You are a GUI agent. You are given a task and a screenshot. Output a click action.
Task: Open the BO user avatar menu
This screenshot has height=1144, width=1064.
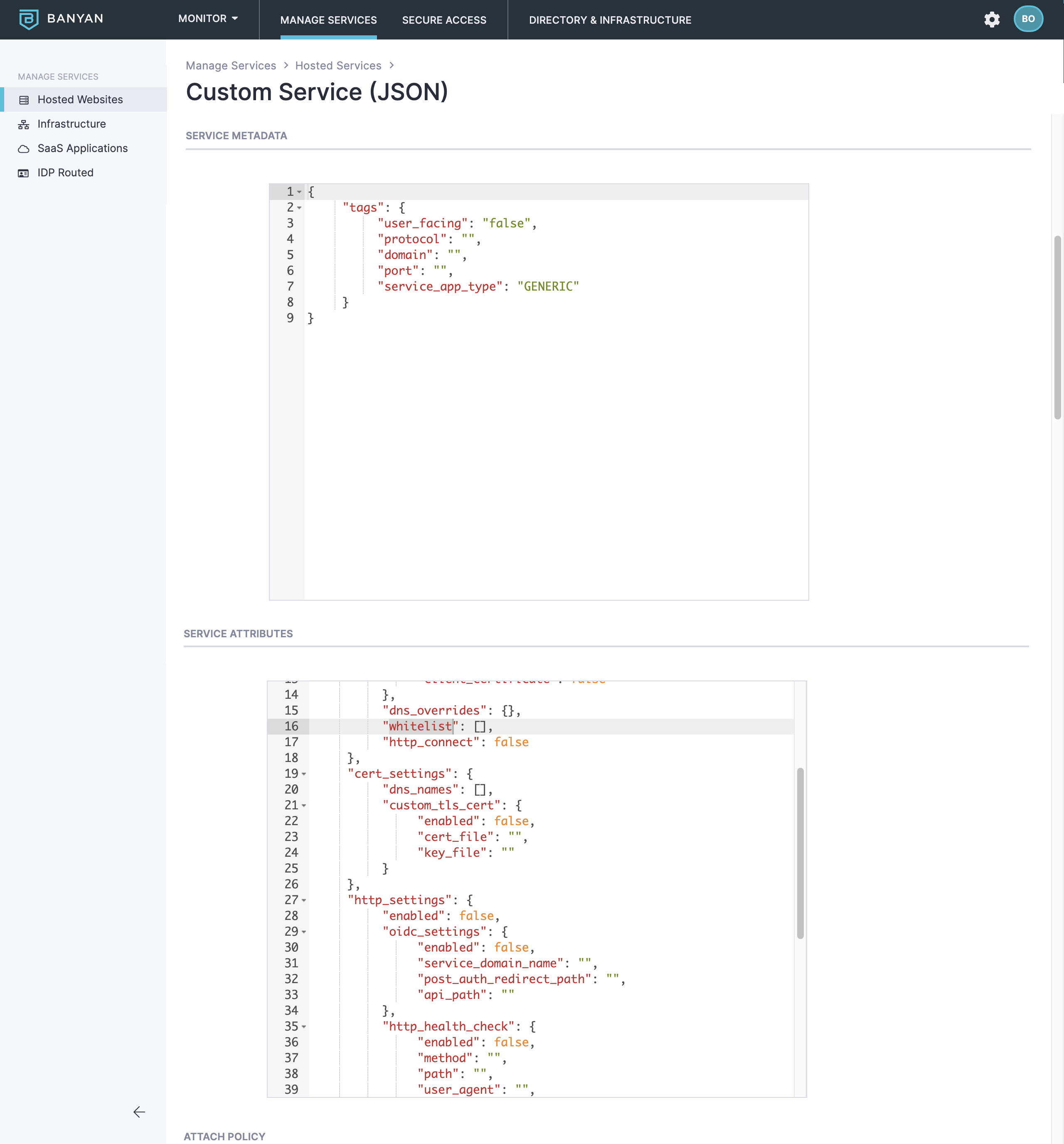point(1028,19)
